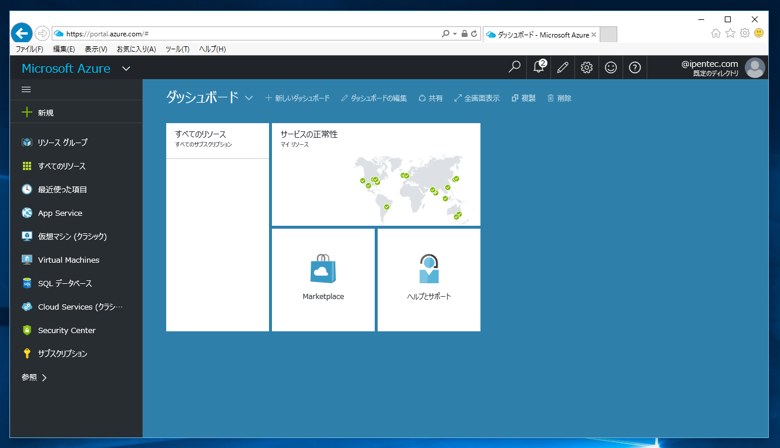Click the App Service sidebar icon
Screen dimensions: 780x448
point(27,213)
